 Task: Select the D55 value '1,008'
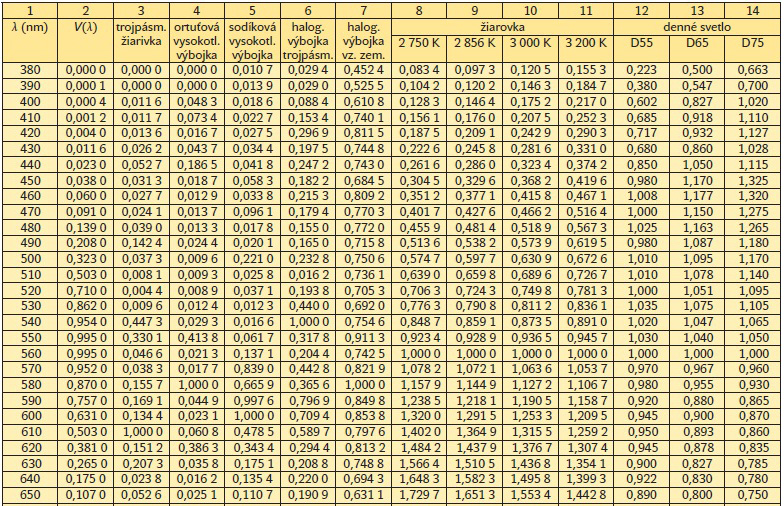642,196
